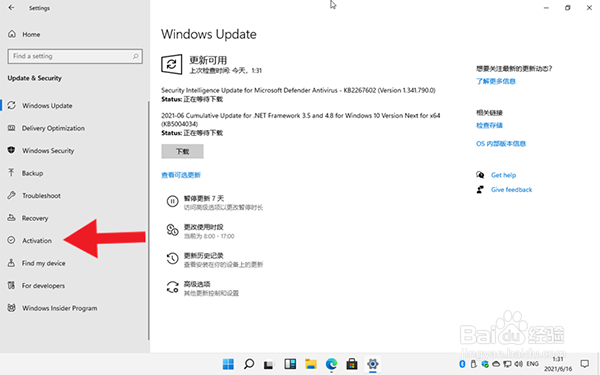Open the Activation page
600x375 pixels.
(37, 241)
